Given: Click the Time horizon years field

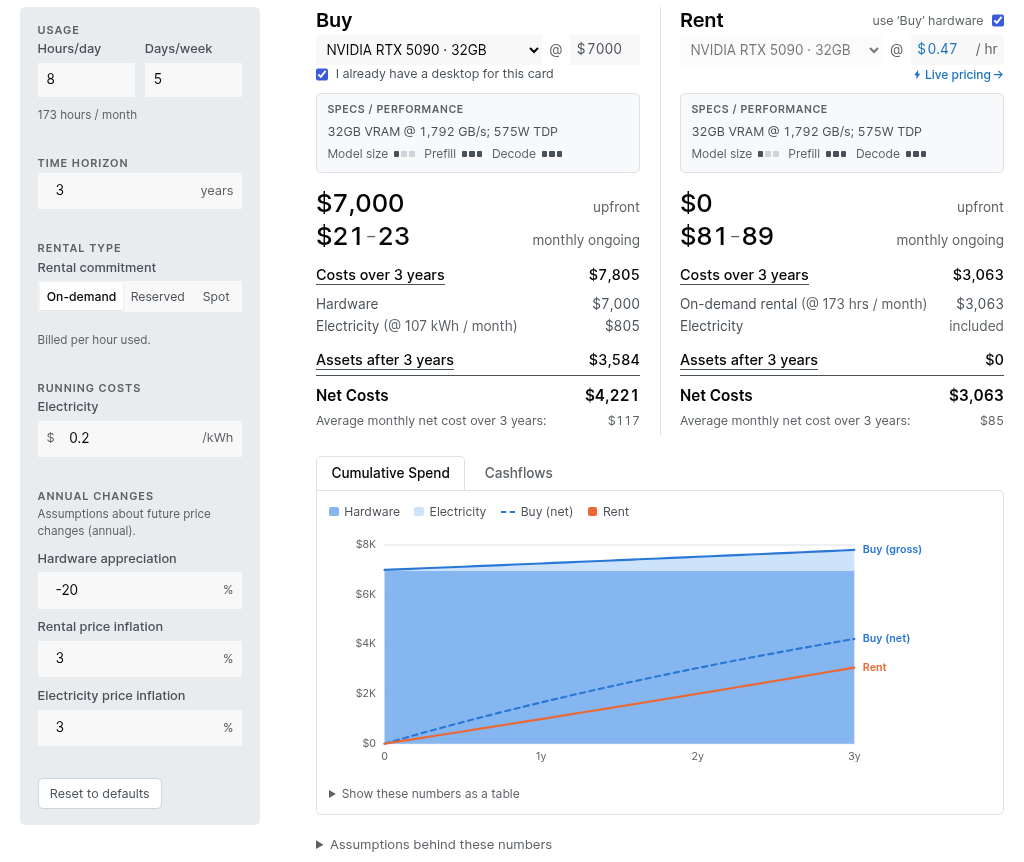Looking at the screenshot, I should tap(140, 191).
